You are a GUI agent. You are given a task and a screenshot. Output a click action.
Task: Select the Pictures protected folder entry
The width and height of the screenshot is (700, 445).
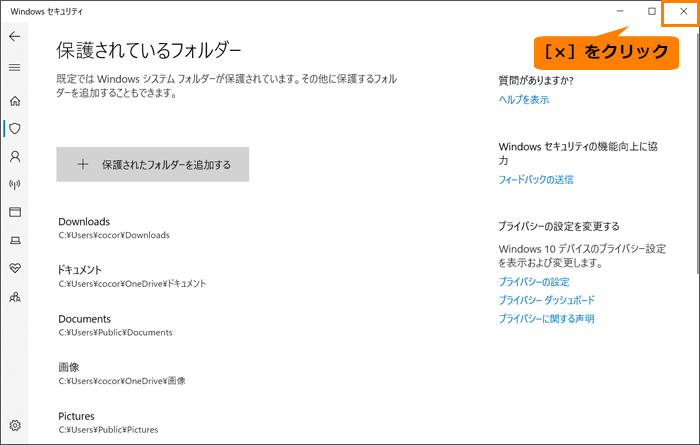coord(108,422)
